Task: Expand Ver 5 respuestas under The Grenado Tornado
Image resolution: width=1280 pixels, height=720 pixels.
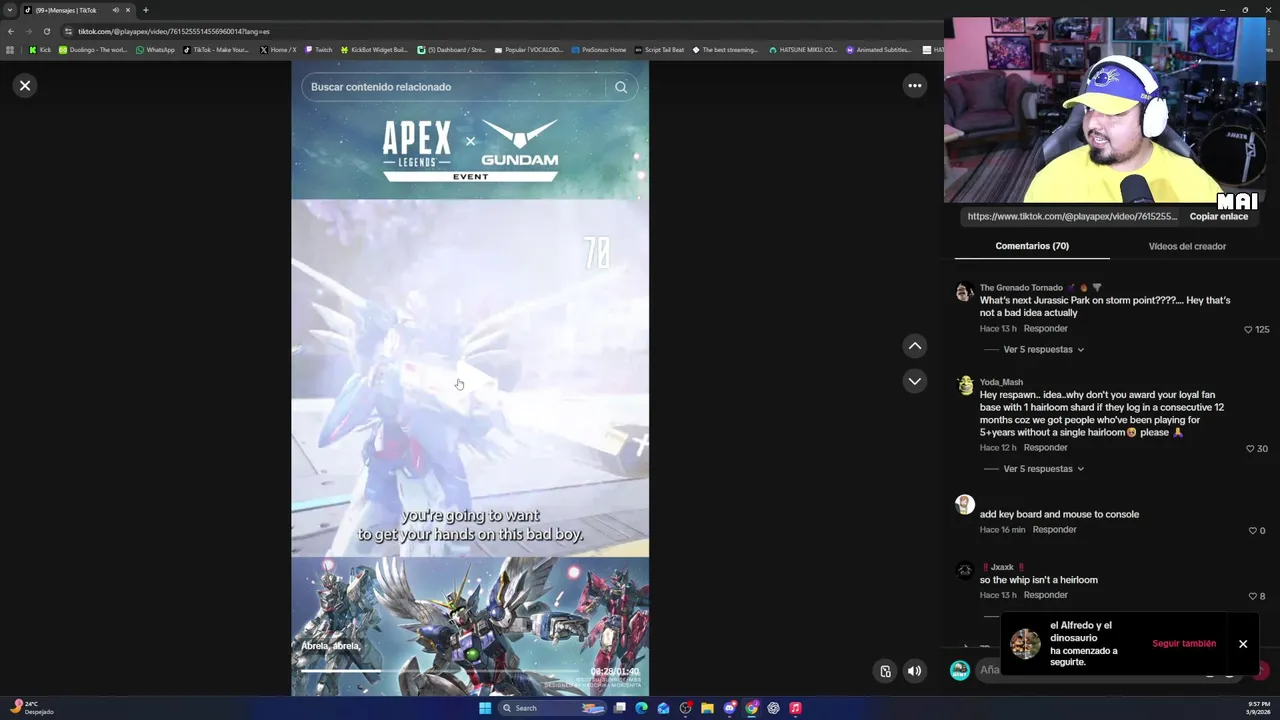Action: [1044, 350]
